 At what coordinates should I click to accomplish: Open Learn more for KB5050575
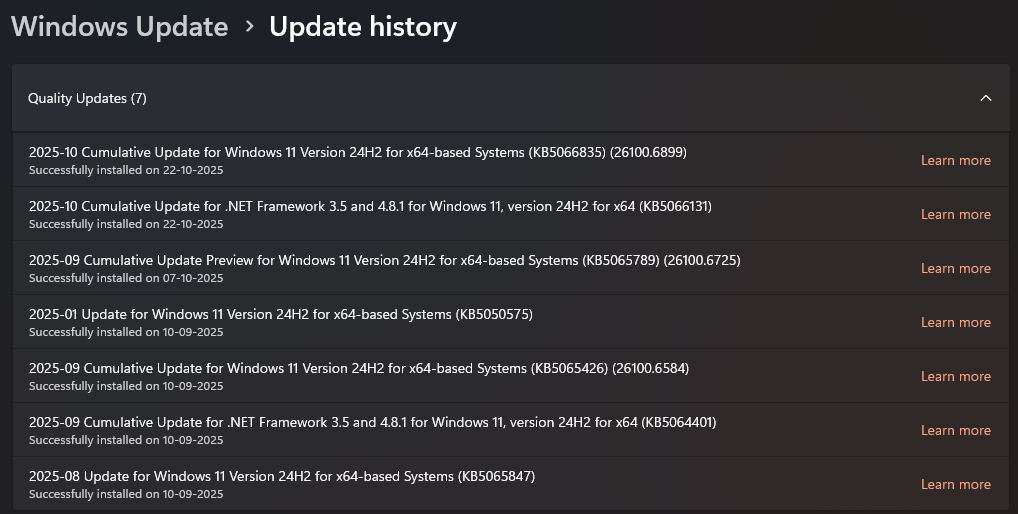pyautogui.click(x=955, y=322)
